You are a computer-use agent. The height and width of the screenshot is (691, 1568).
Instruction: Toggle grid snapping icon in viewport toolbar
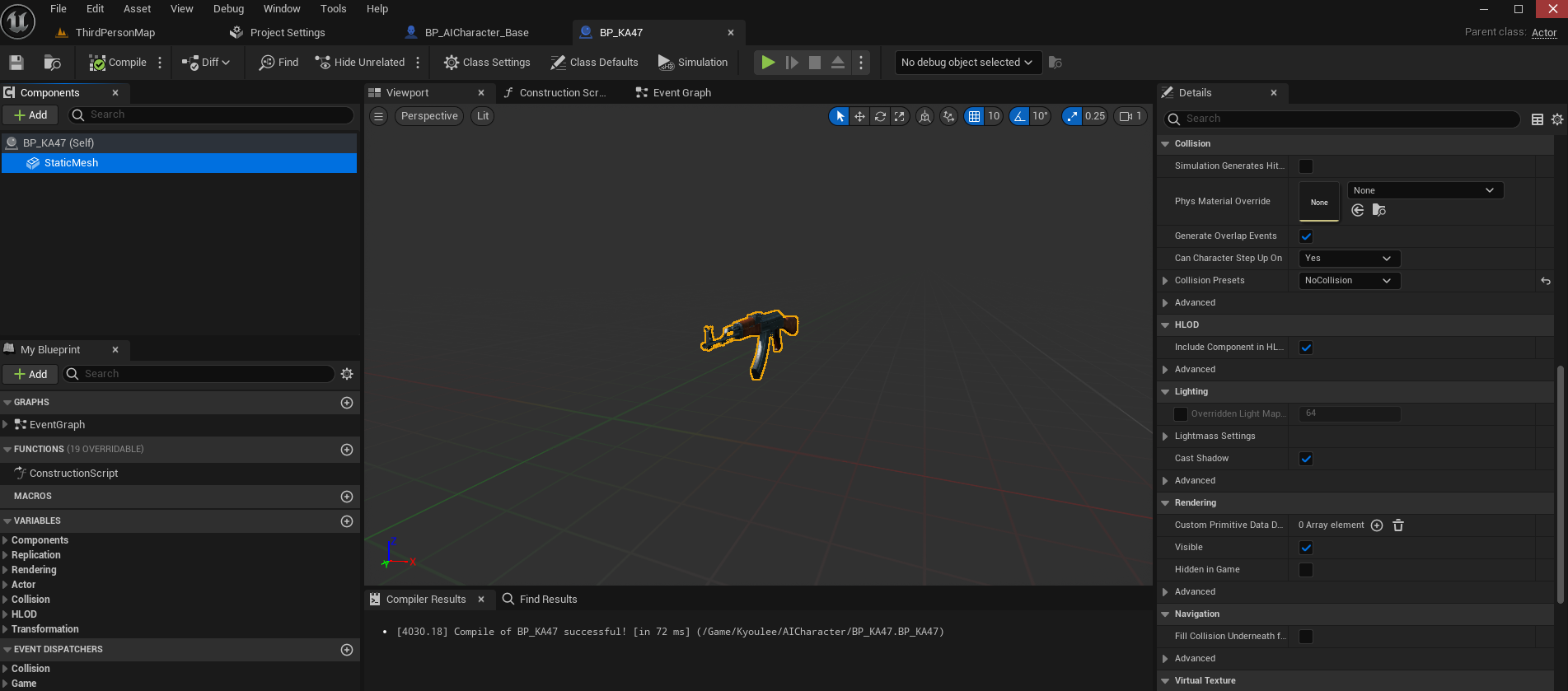[x=975, y=116]
